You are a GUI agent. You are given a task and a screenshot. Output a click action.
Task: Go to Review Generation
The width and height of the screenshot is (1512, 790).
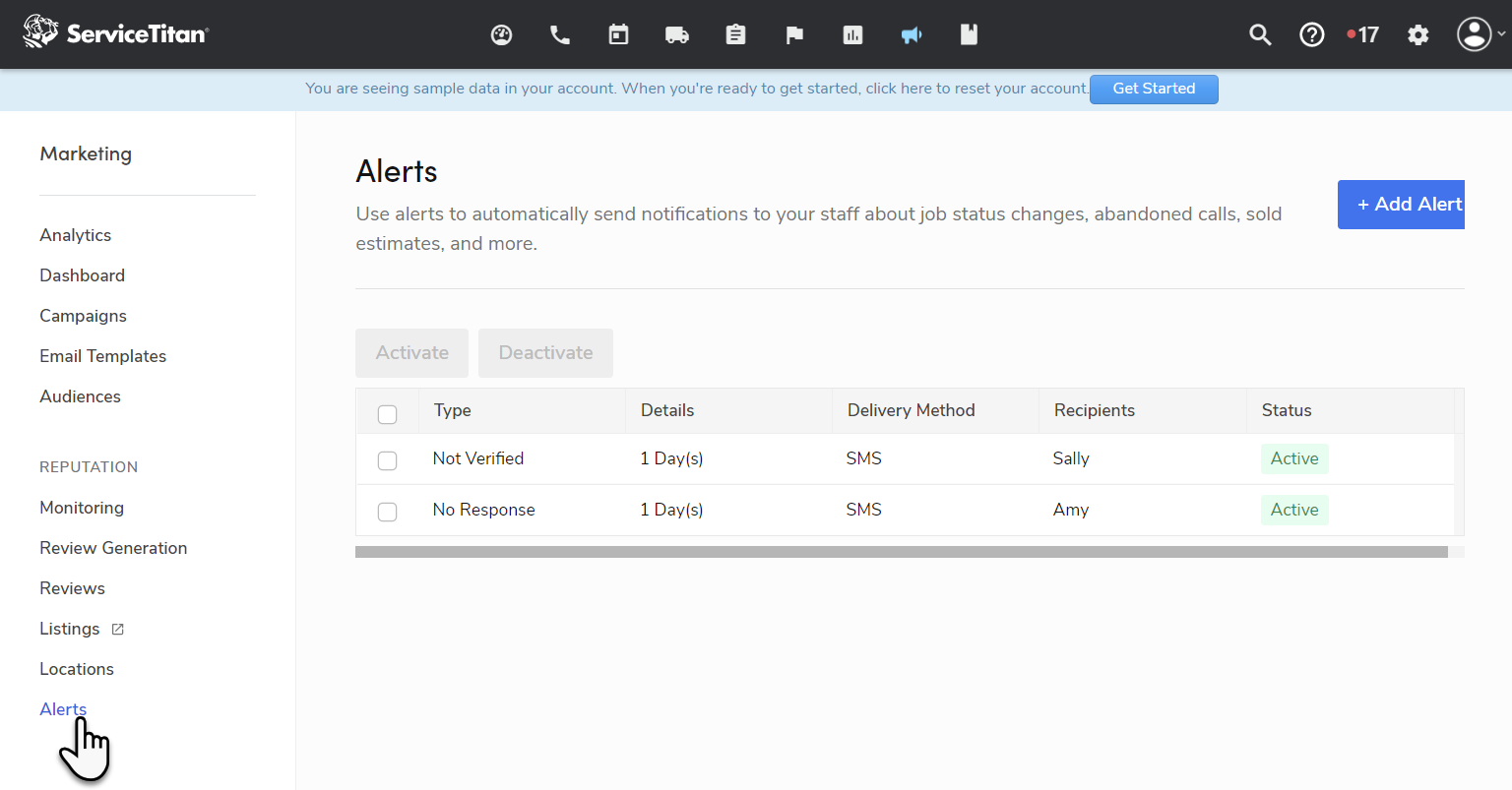tap(113, 548)
